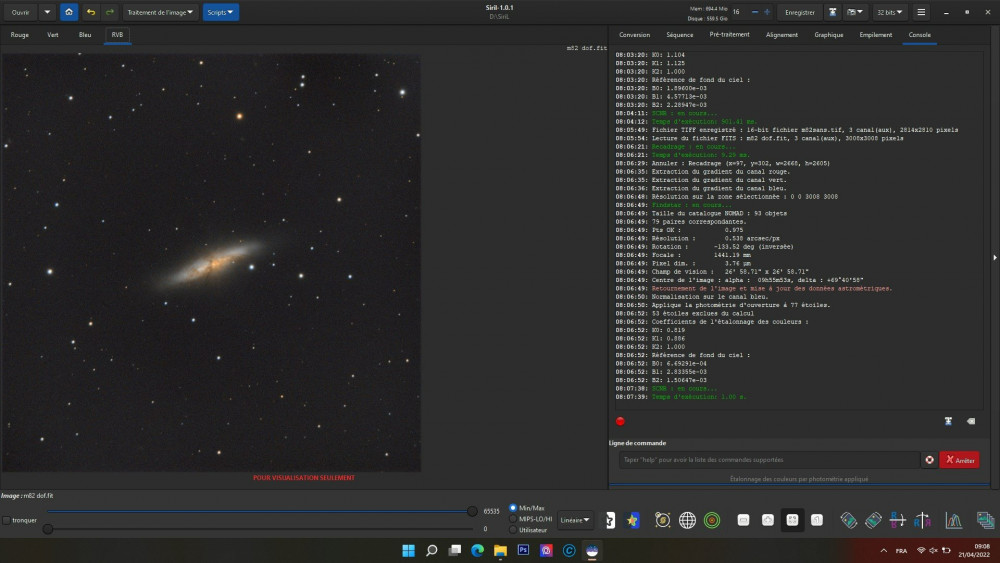Screen dimensions: 1000x563
Task: Click the upper cutoff slider handle at 65535
Action: point(472,511)
